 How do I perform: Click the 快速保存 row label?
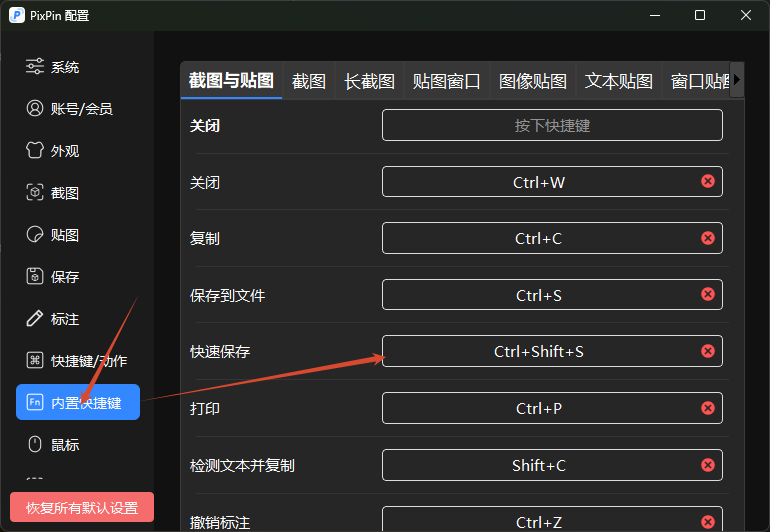(220, 352)
